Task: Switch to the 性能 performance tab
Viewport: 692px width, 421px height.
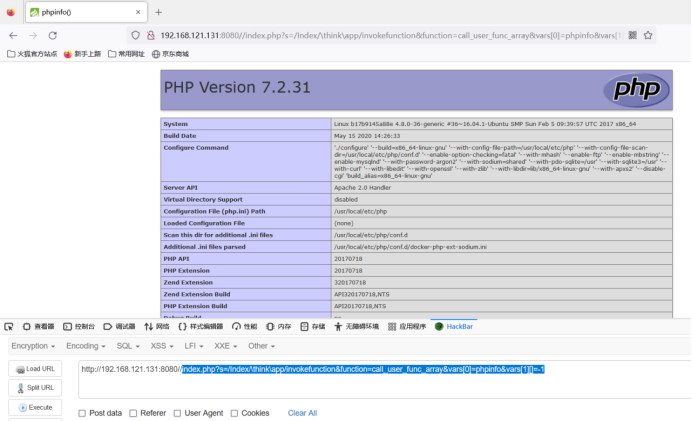Action: (x=244, y=327)
